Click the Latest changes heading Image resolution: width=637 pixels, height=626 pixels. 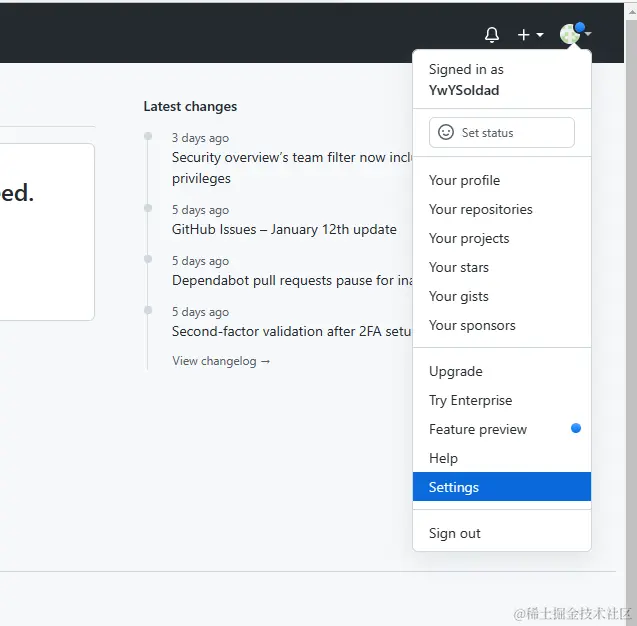pos(190,106)
